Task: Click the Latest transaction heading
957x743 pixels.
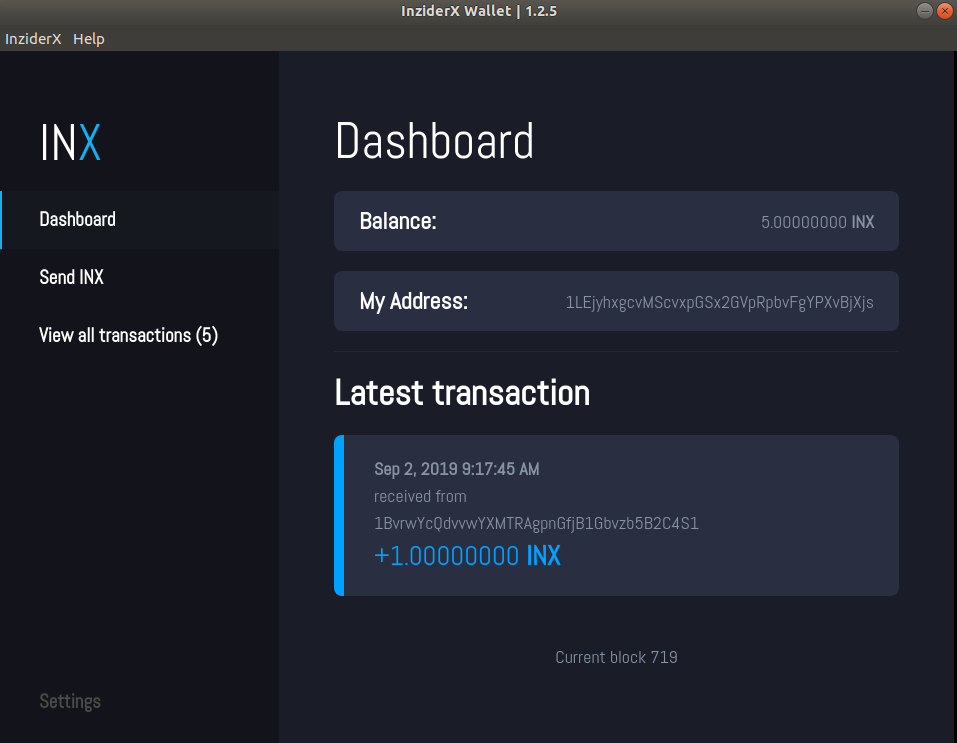Action: click(462, 393)
